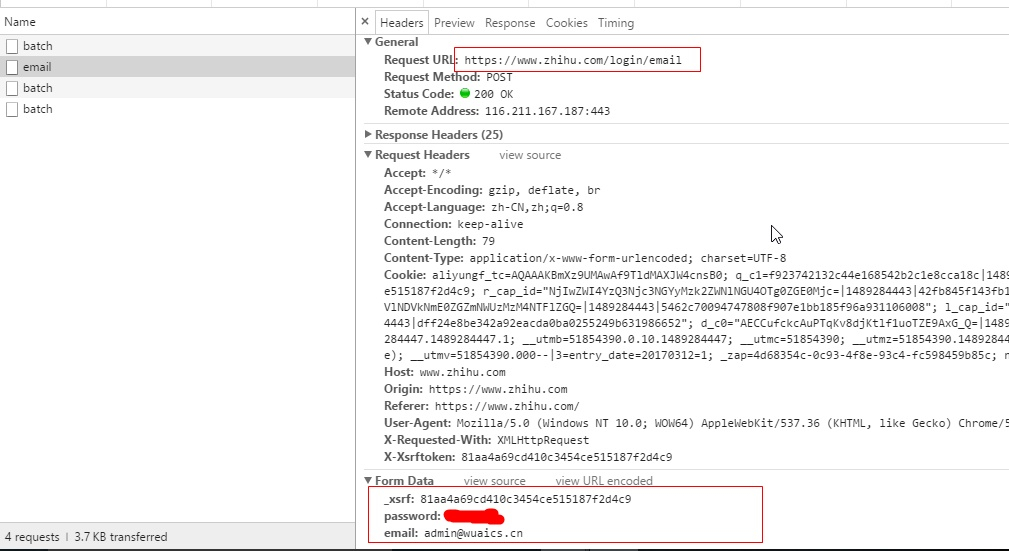The image size is (1009, 551).
Task: Collapse the Form Data section
Action: tap(368, 481)
